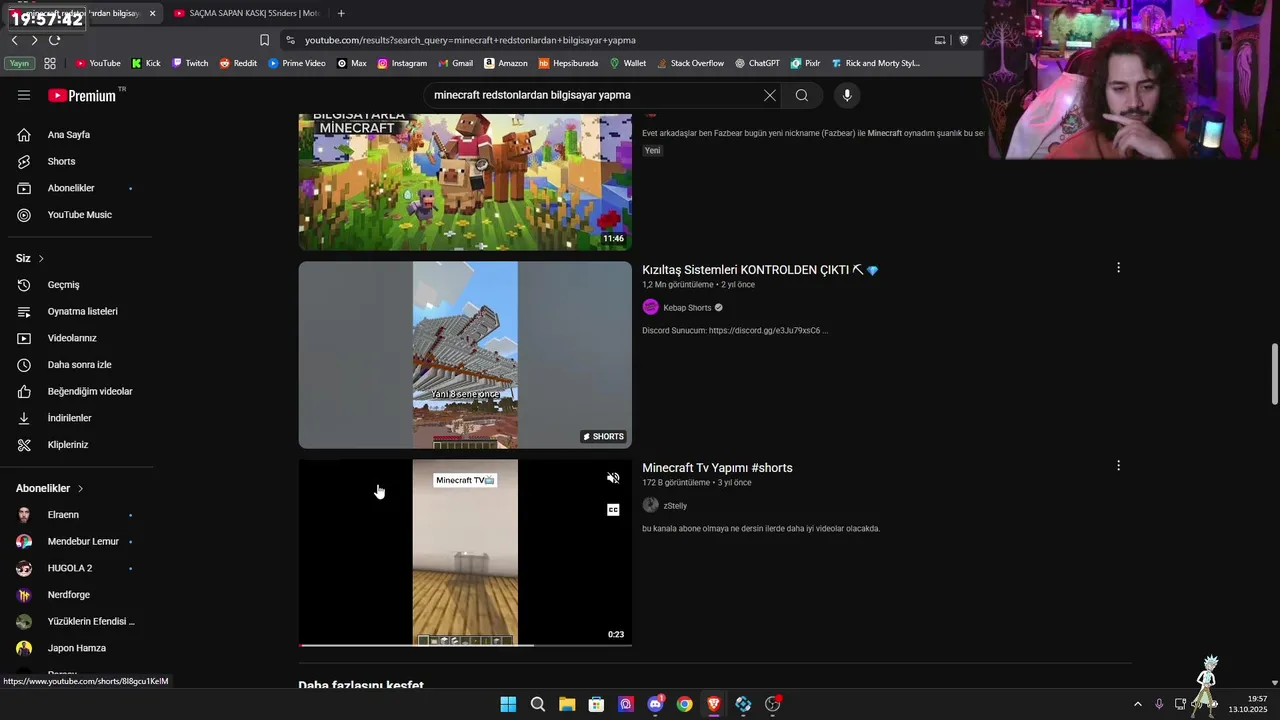Open Google Chrome from the taskbar

(684, 704)
